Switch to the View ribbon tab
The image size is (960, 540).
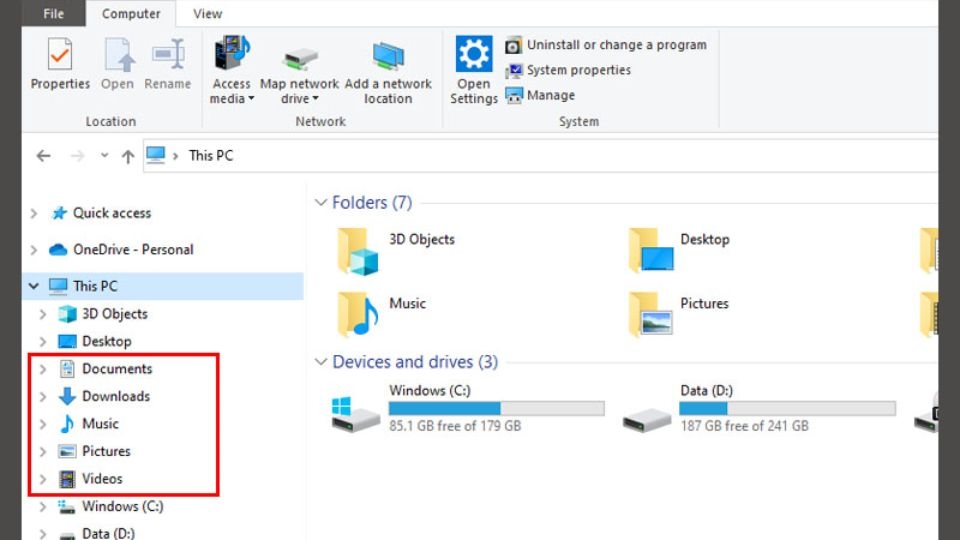coord(208,13)
